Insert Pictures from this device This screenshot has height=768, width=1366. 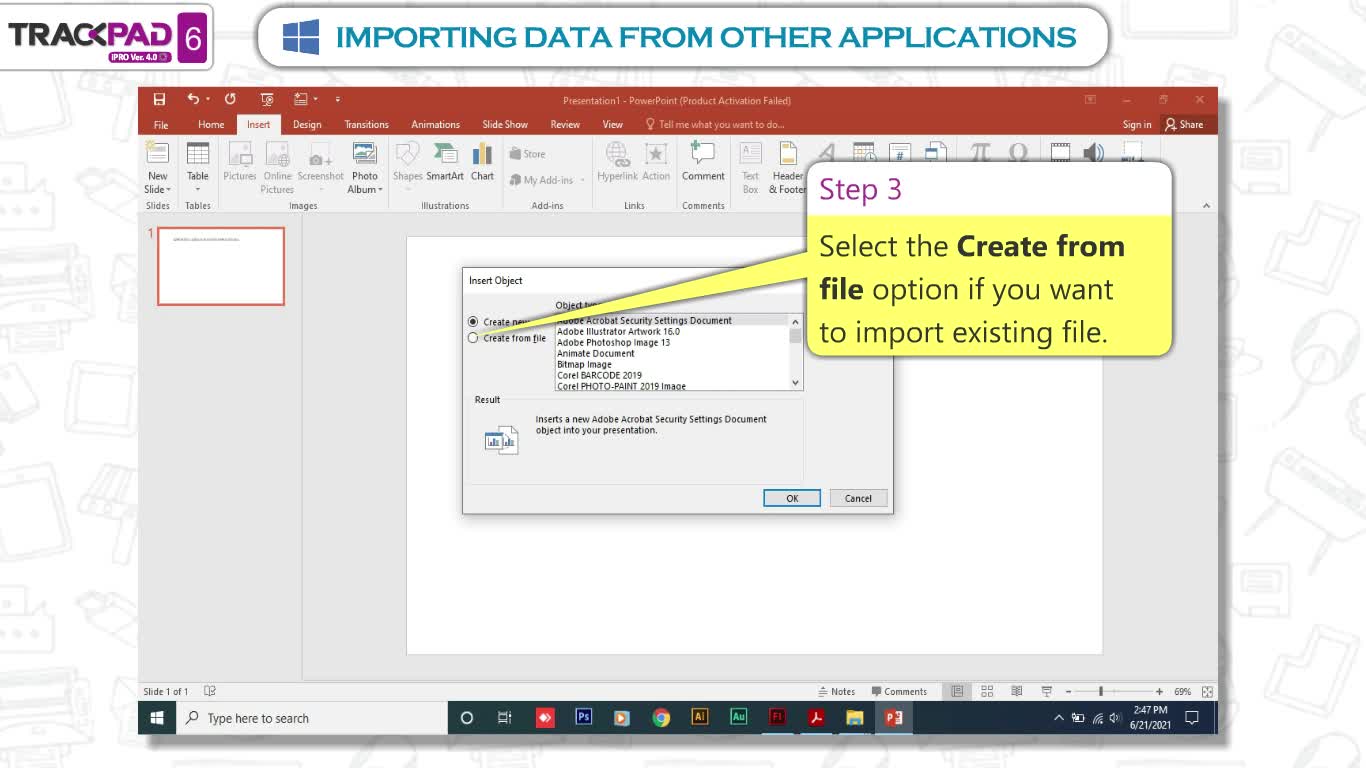coord(240,160)
